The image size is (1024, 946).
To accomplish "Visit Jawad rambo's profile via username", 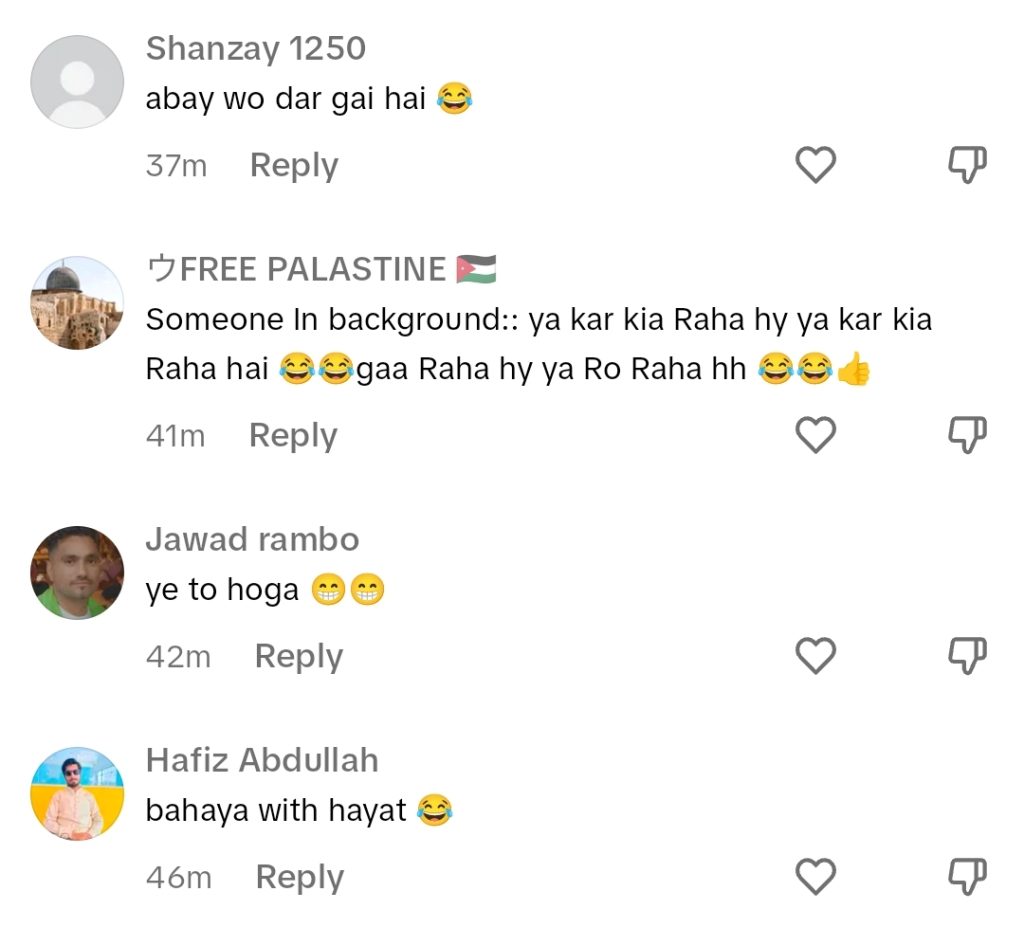I will point(252,539).
